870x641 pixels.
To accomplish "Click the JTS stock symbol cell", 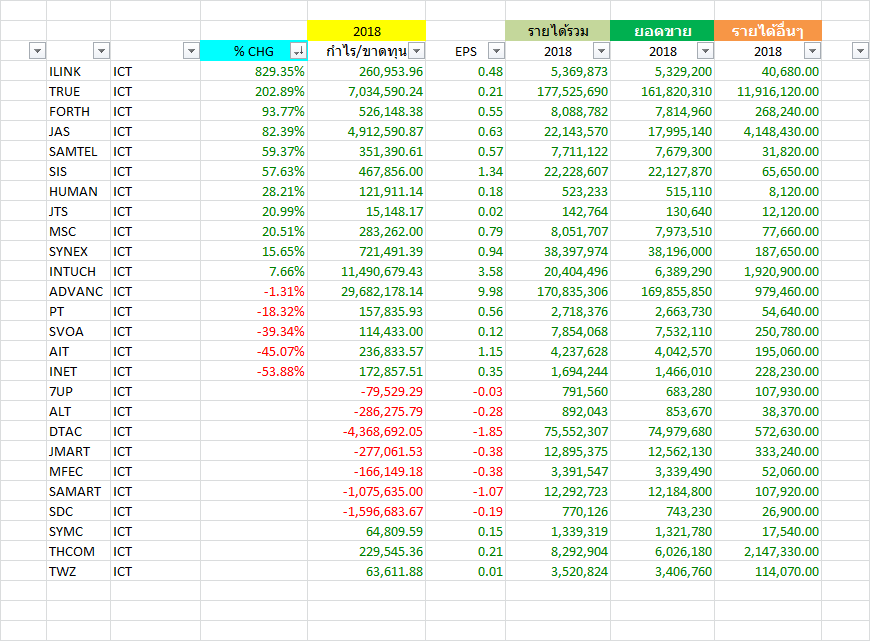I will [78, 211].
